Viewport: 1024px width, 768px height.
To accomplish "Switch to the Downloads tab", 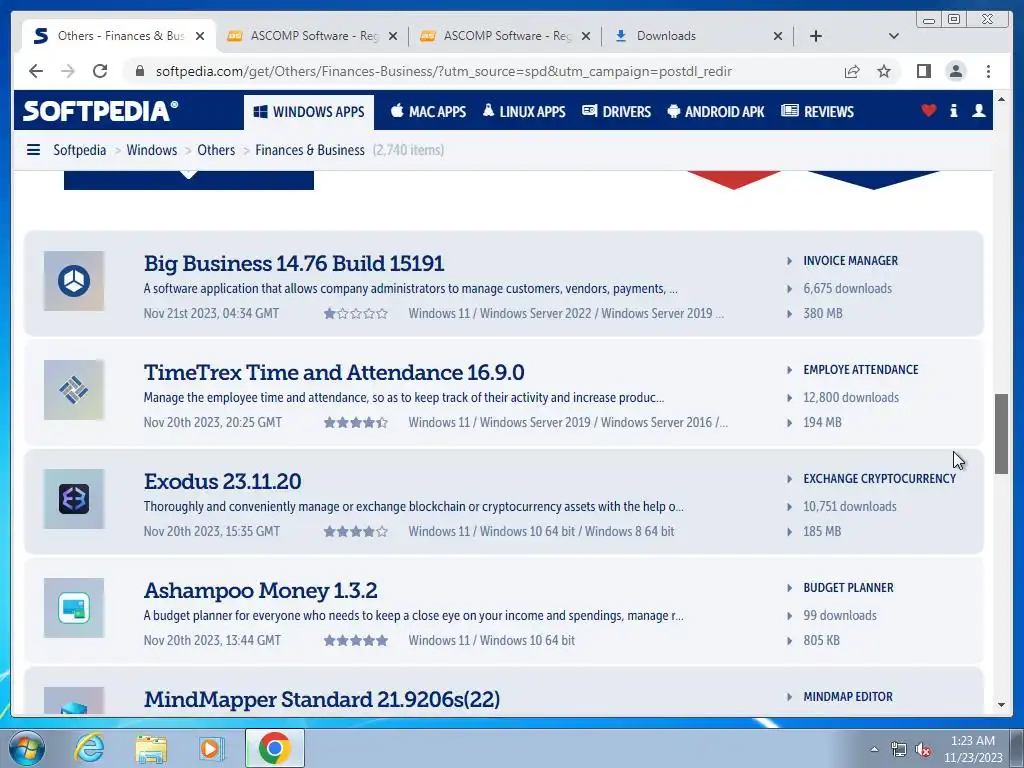I will click(x=693, y=36).
